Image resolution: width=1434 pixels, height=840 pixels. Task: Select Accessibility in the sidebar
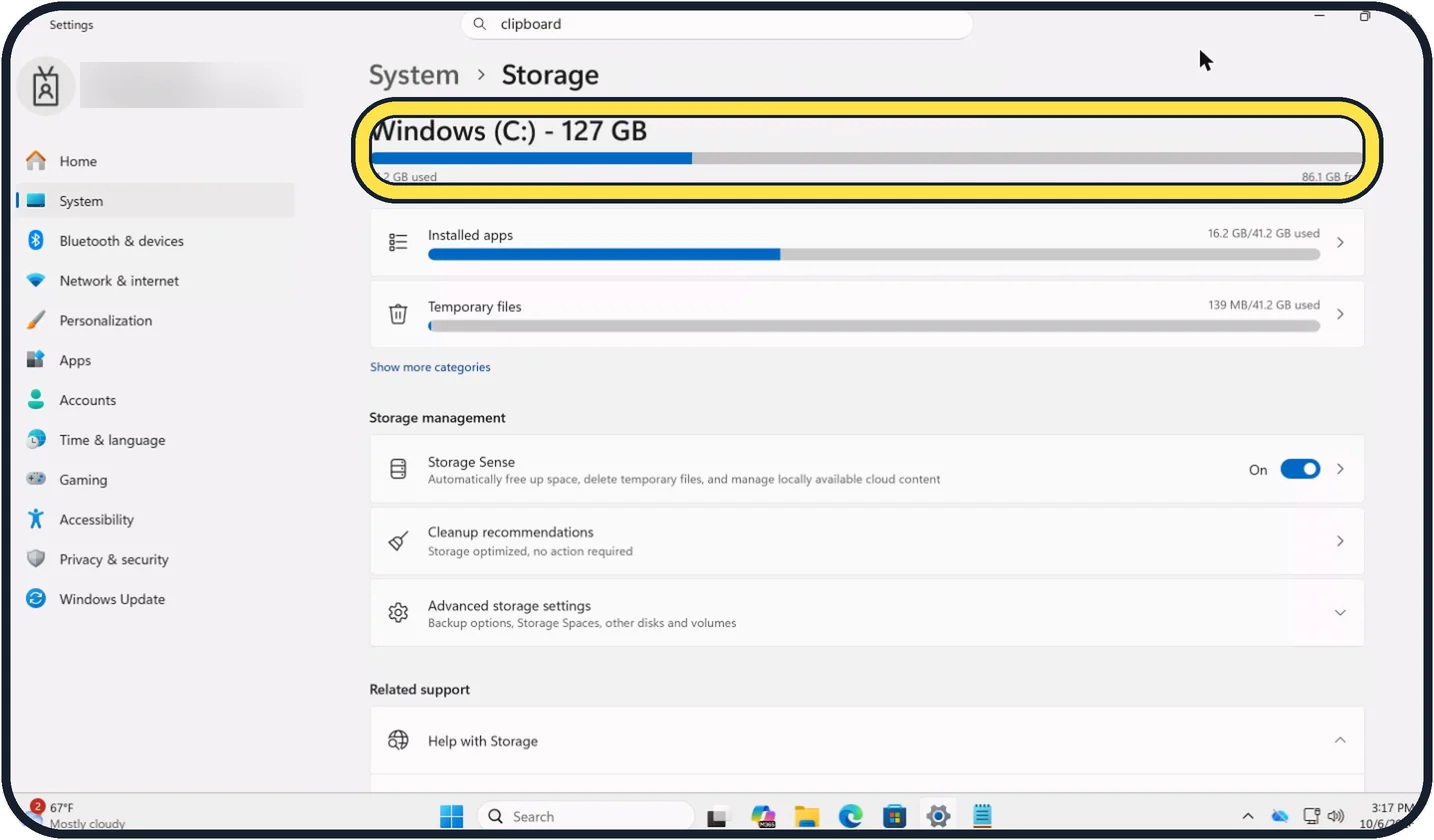[x=156, y=520]
